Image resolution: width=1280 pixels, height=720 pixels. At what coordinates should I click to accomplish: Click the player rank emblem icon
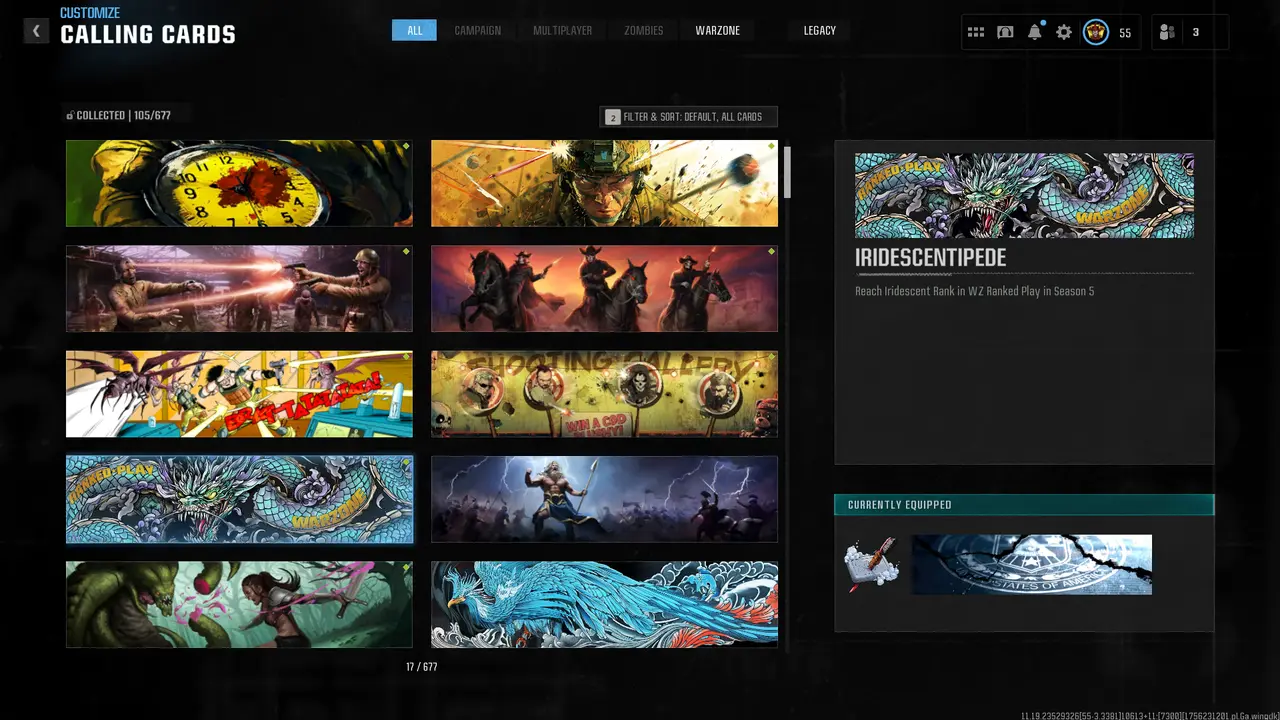coord(1096,32)
